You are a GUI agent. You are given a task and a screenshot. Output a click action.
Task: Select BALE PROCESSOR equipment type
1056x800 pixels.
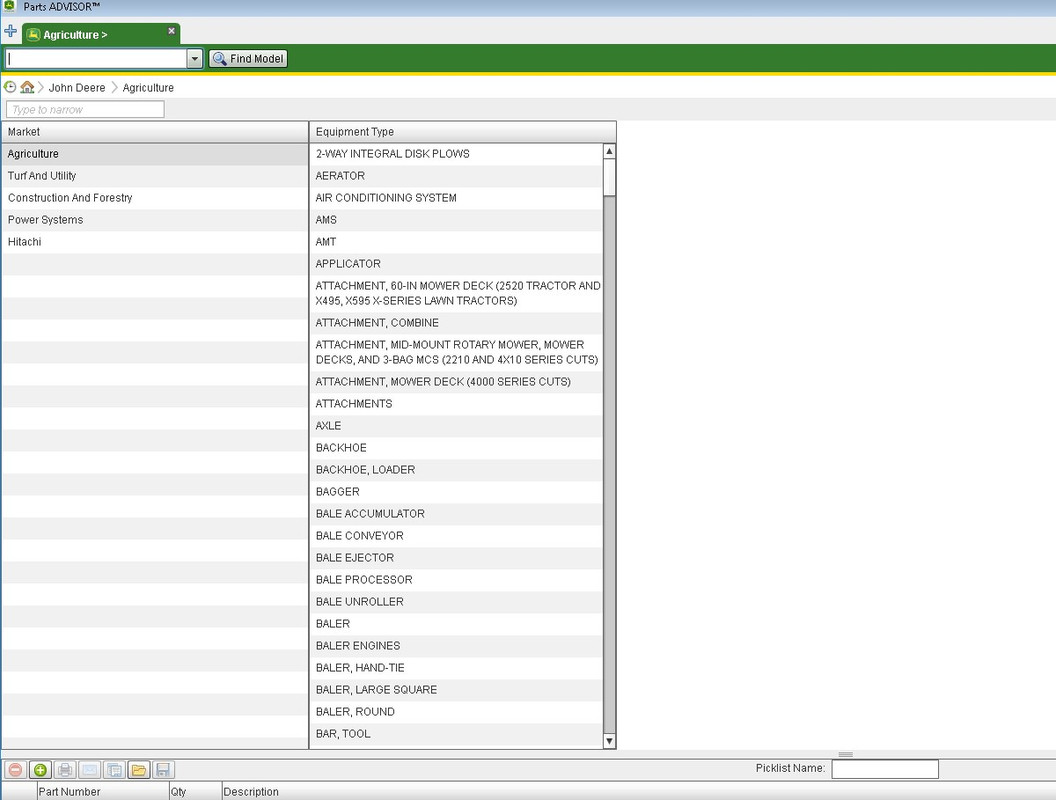coord(456,580)
